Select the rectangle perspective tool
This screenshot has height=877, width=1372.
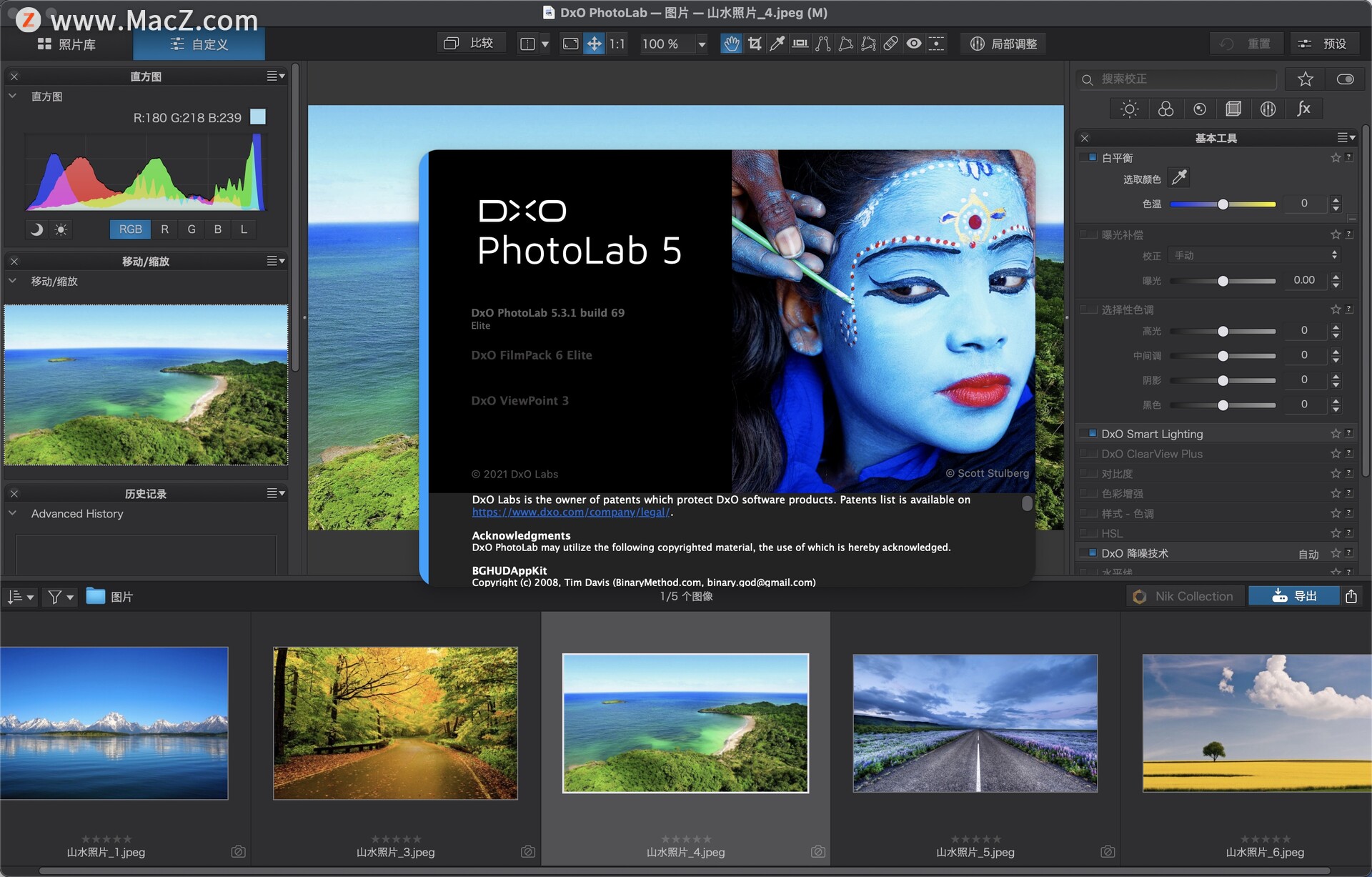coord(845,44)
